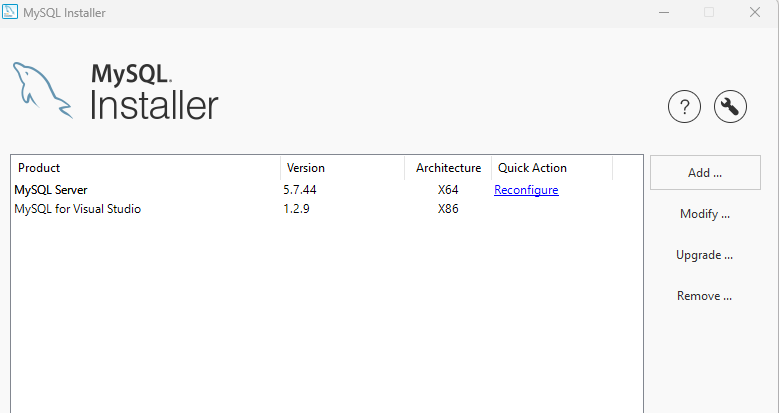This screenshot has width=779, height=413.
Task: Click the Remove ... button
Action: (x=705, y=296)
